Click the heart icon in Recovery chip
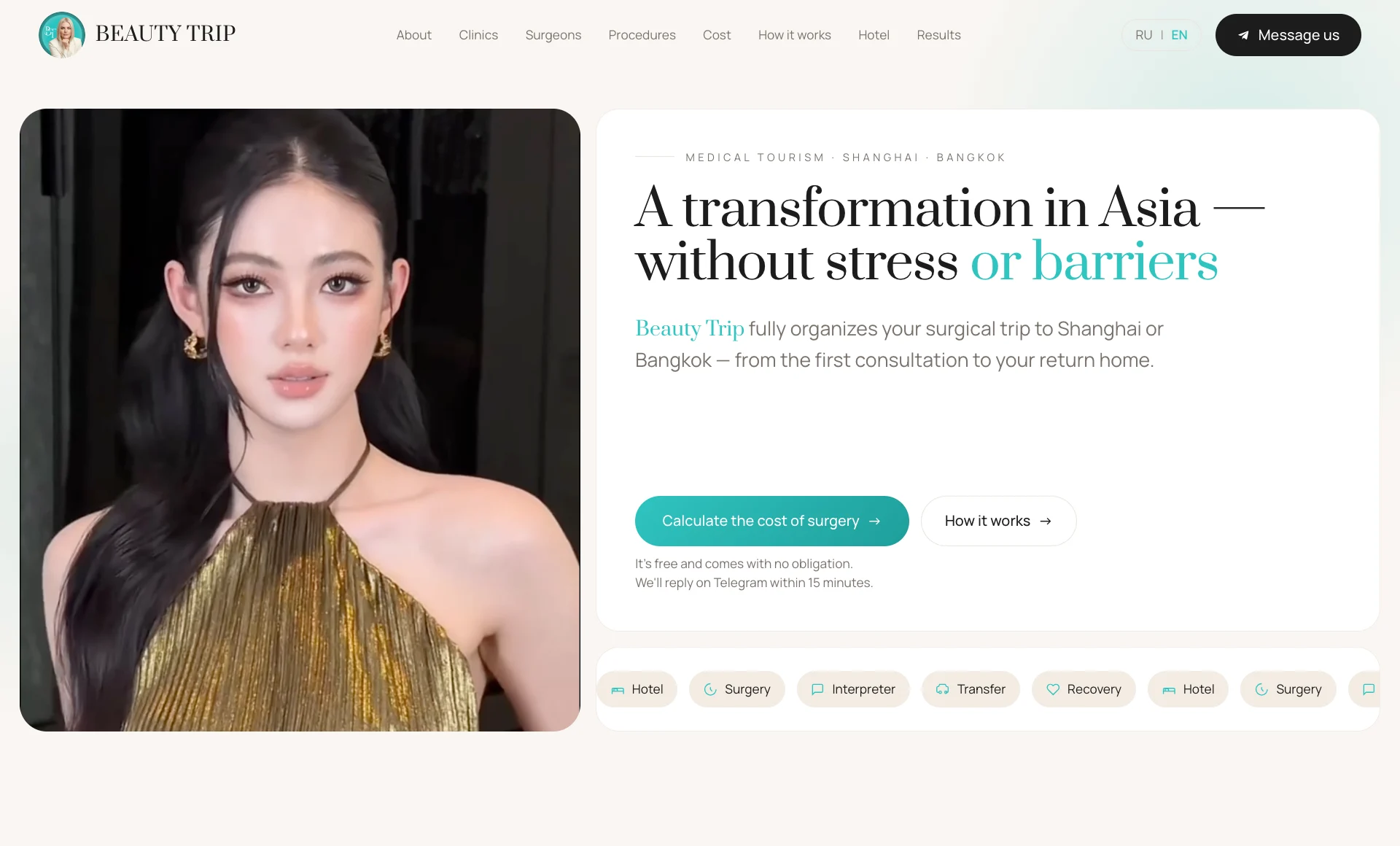The width and height of the screenshot is (1400, 846). click(x=1053, y=690)
